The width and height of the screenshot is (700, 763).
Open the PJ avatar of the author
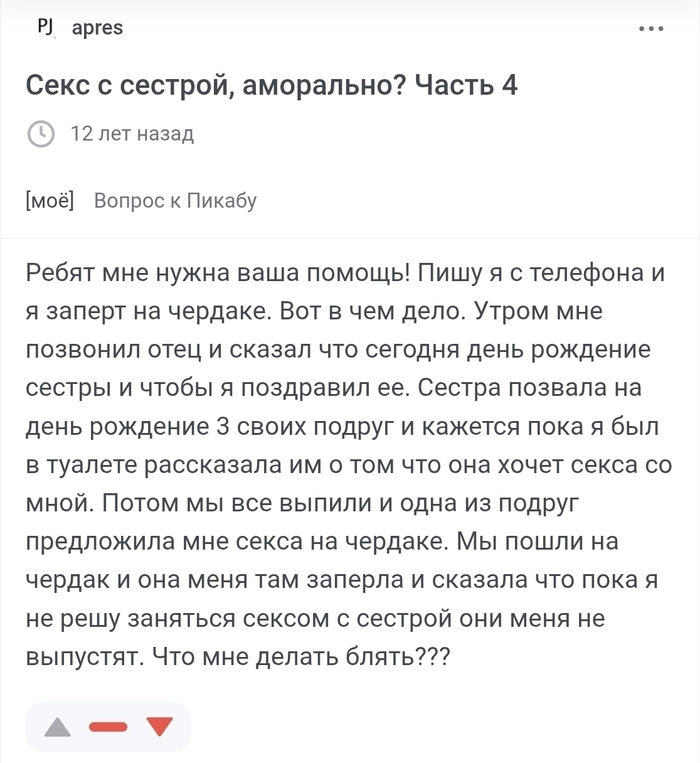click(46, 28)
